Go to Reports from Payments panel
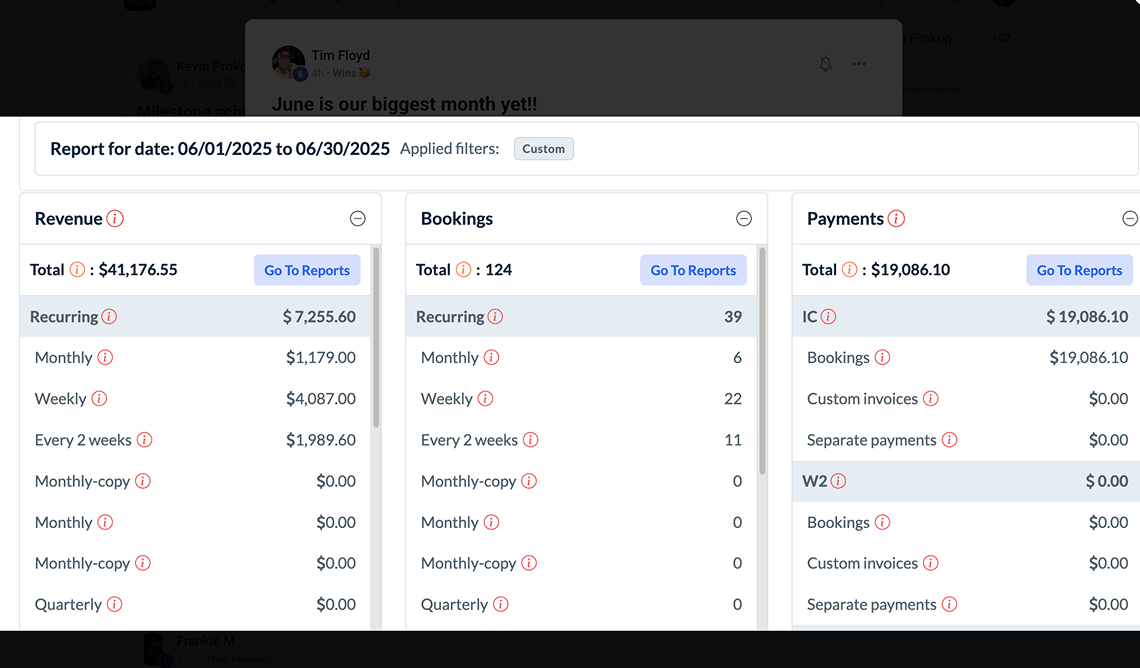This screenshot has height=668, width=1140. 1079,270
